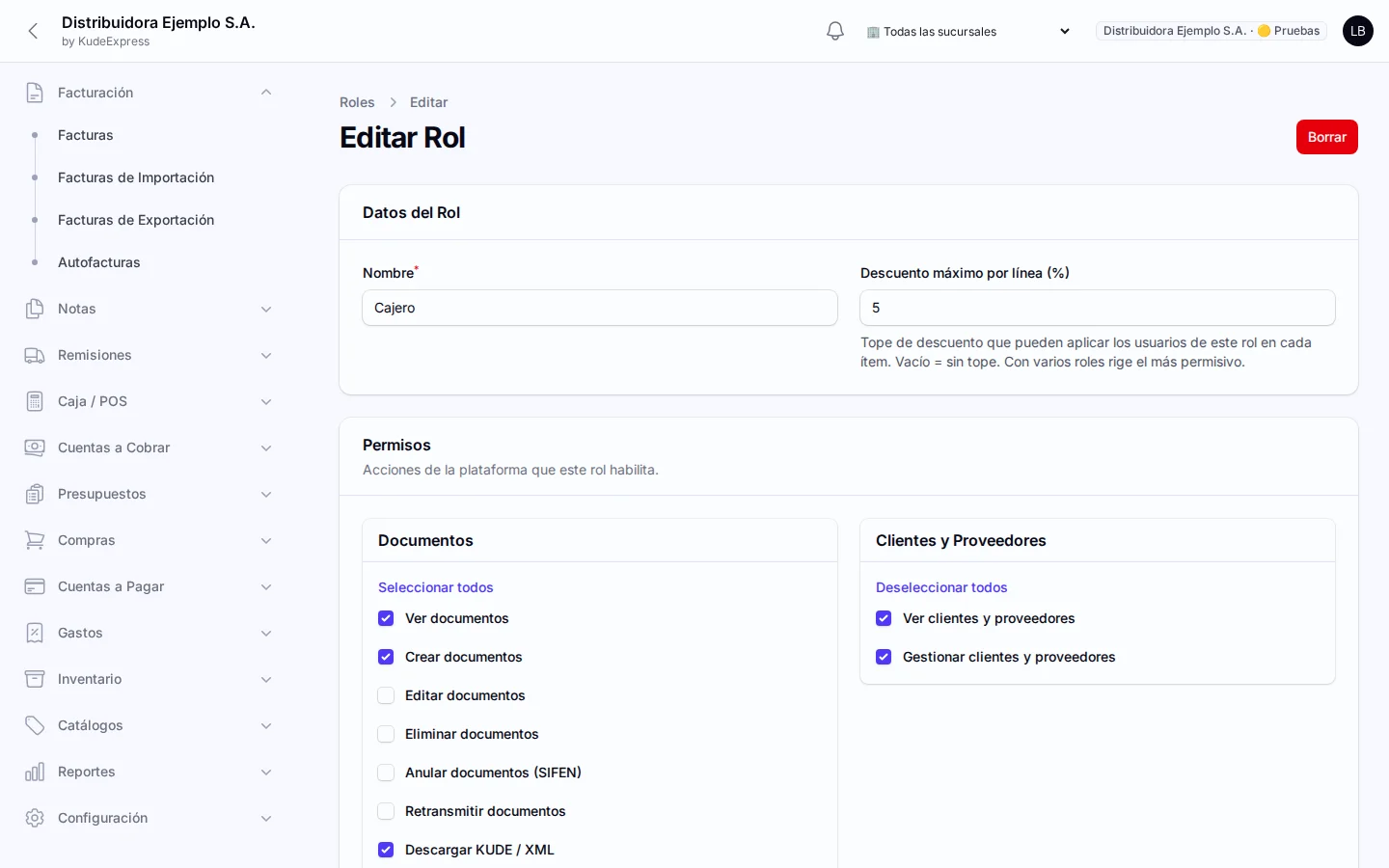Click the Distribuidora Ejemplo S.A. header title
1389x868 pixels.
(x=158, y=22)
